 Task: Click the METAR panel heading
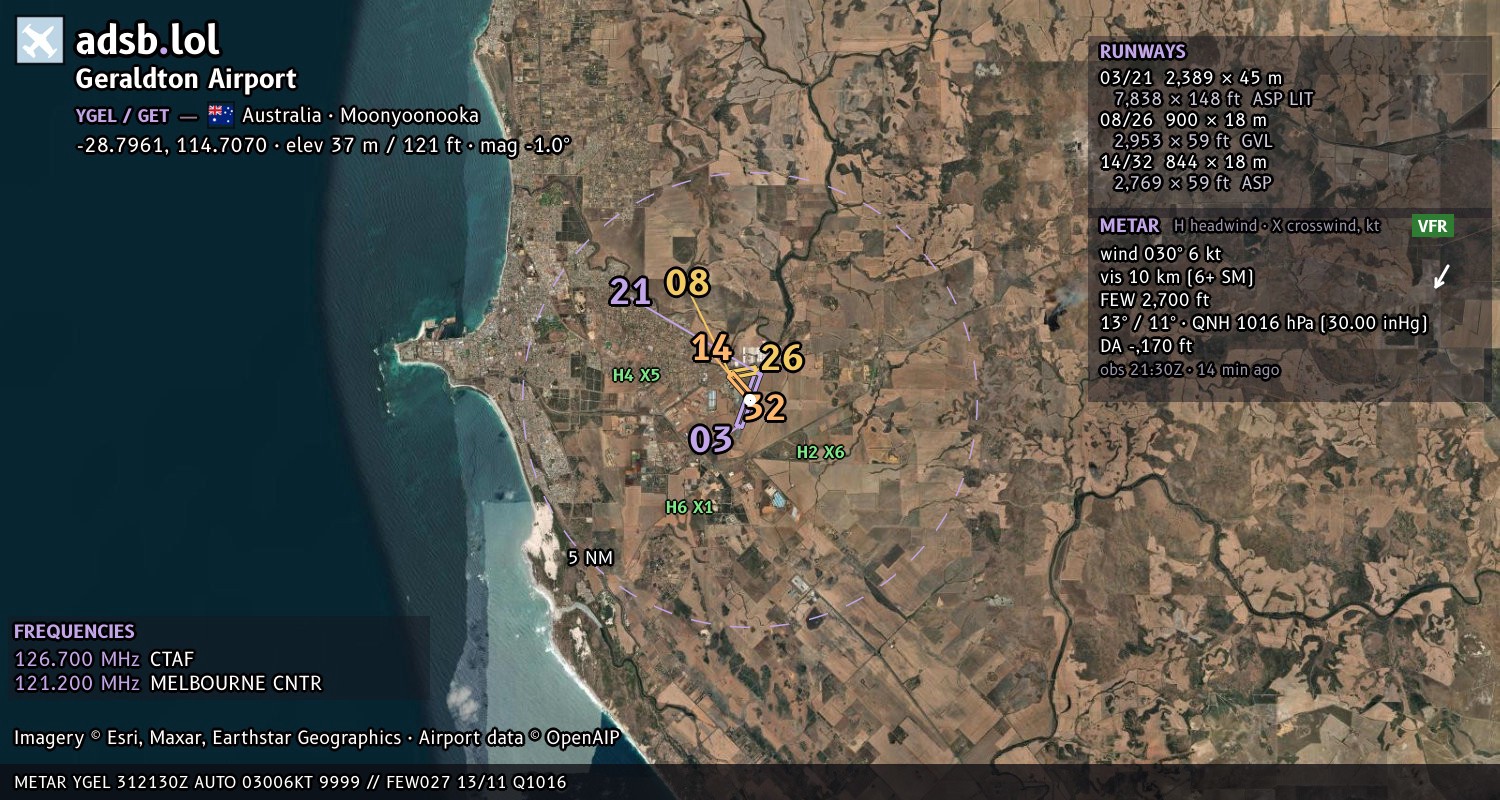(1129, 226)
